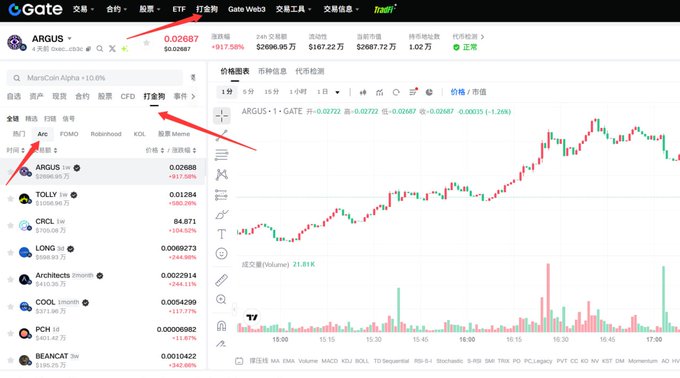Image resolution: width=680 pixels, height=378 pixels.
Task: Switch to 代币检测 tab
Action: coord(310,71)
